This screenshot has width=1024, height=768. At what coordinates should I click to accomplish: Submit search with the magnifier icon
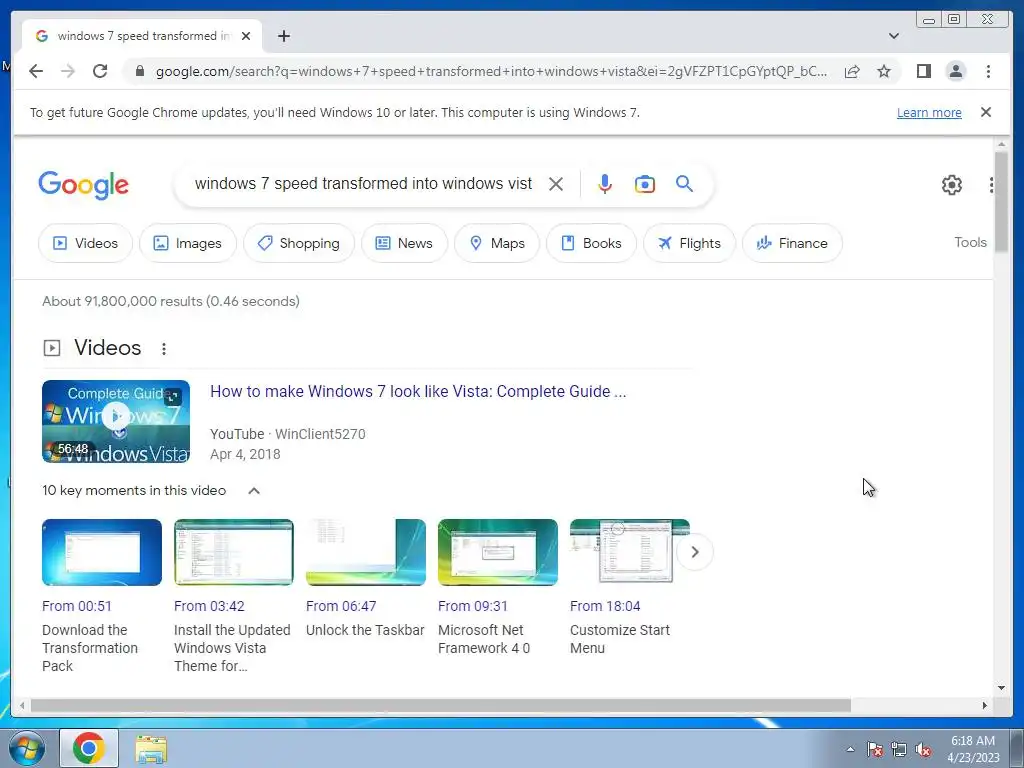684,184
